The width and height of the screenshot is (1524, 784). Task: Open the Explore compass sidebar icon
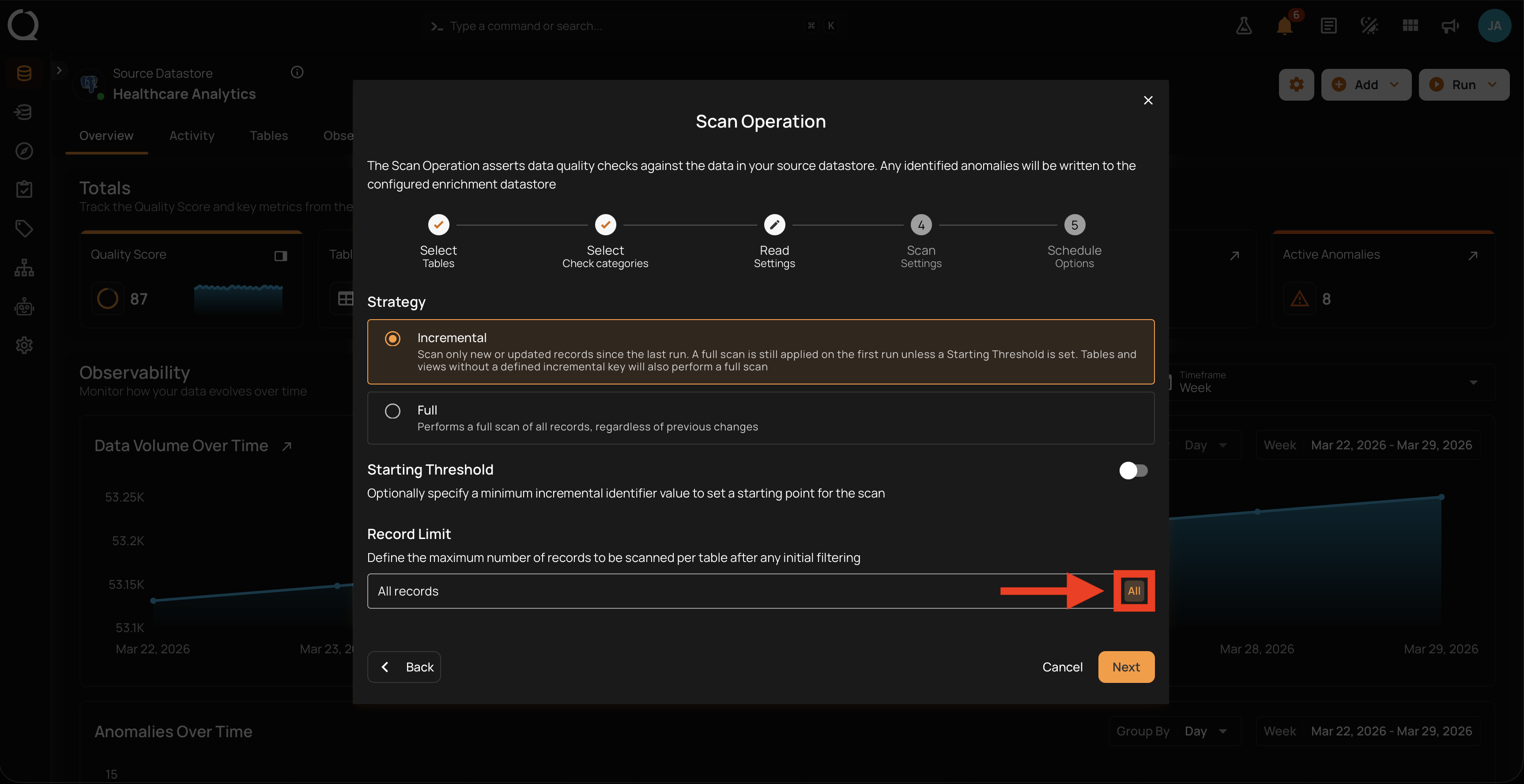tap(24, 151)
